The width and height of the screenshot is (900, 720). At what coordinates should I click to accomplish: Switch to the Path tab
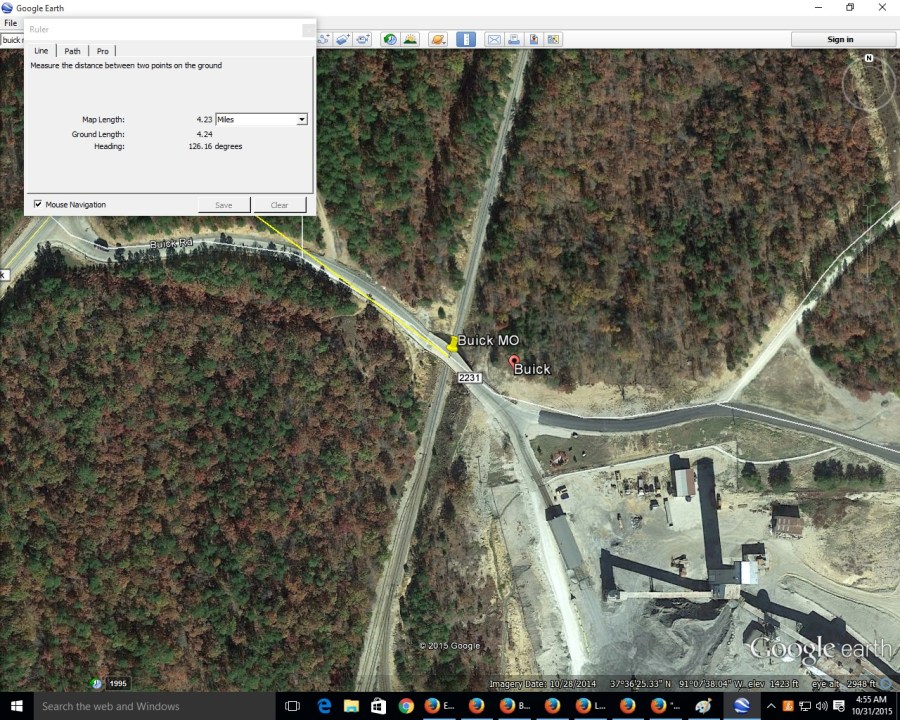click(x=73, y=51)
